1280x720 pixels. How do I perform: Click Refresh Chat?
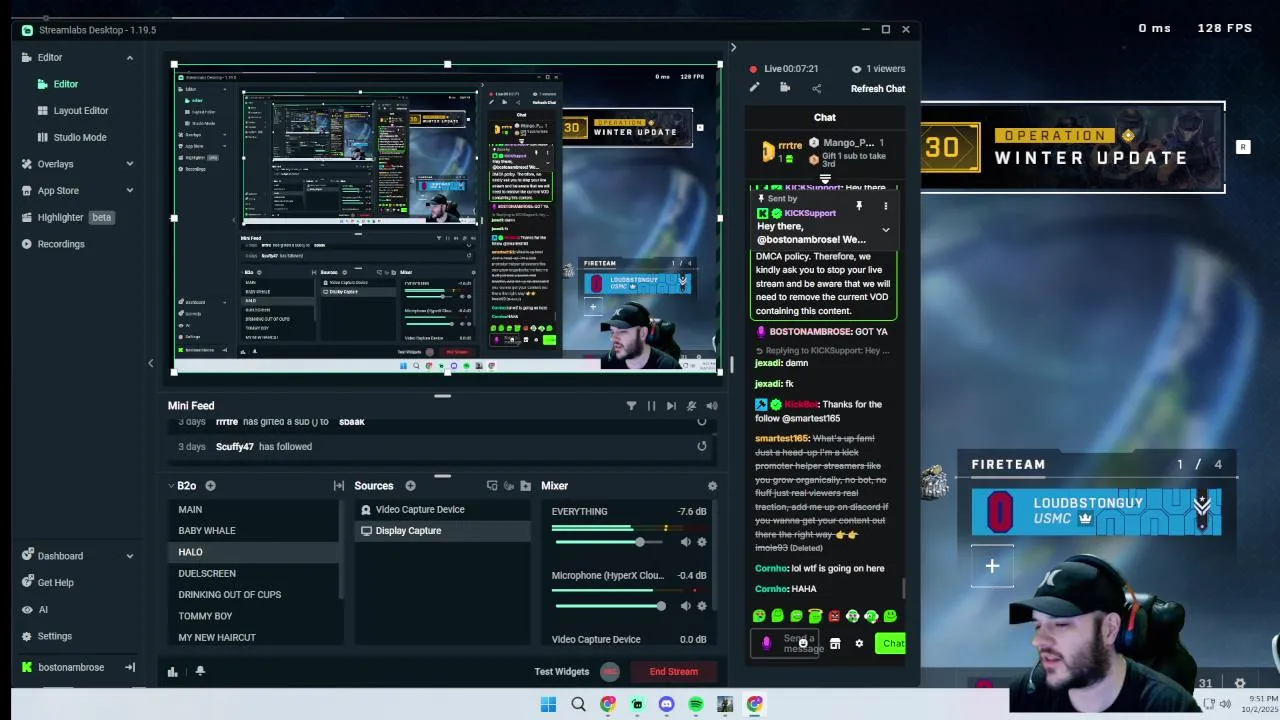pyautogui.click(x=878, y=89)
